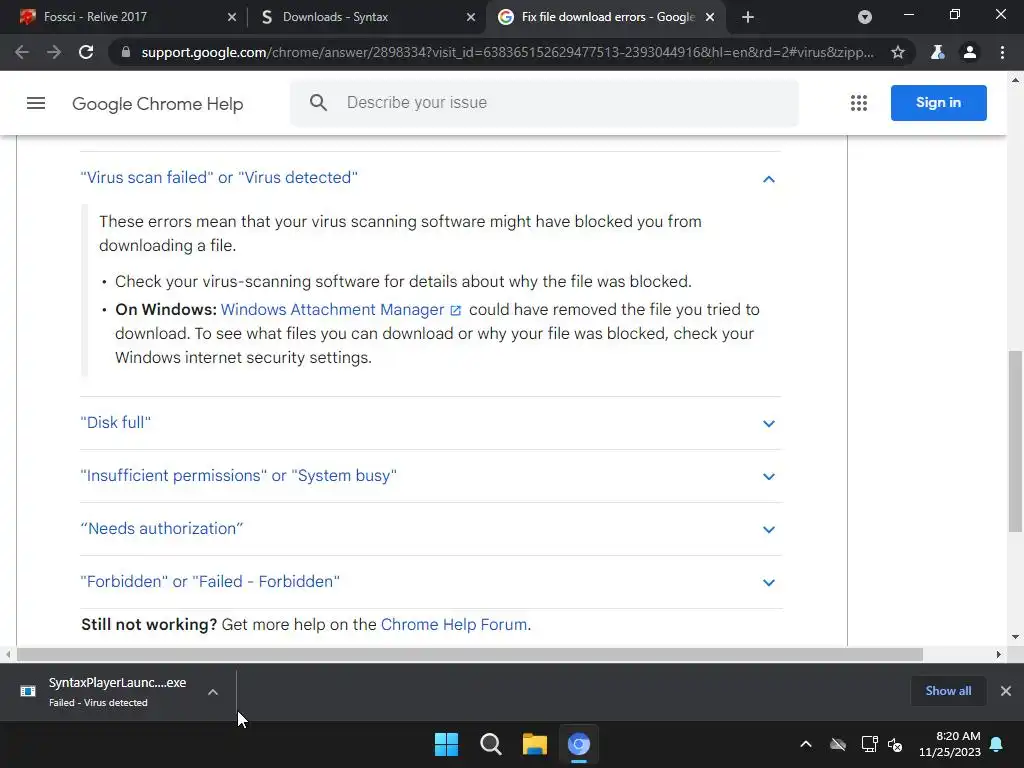
Task: Expand the "Needs authorization" chevron
Action: click(769, 530)
